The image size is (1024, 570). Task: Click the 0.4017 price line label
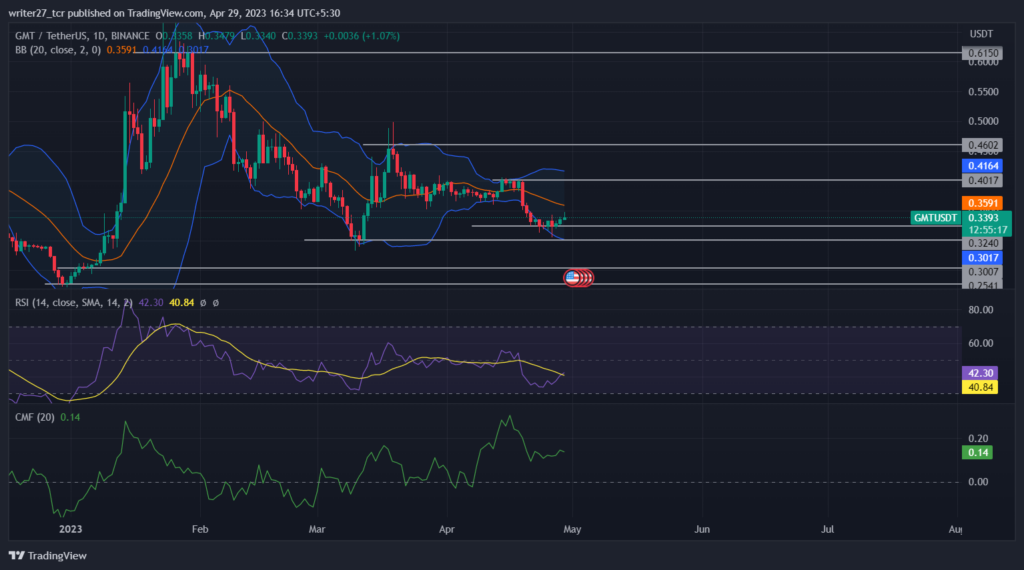click(x=982, y=181)
